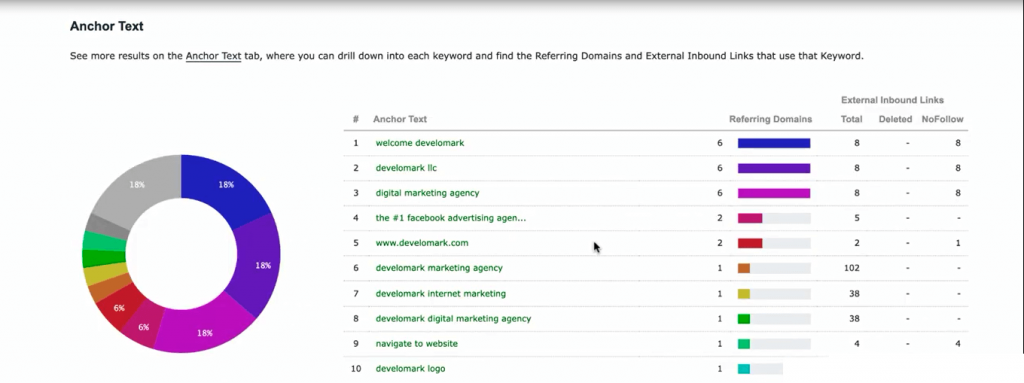Click the yellow bar for develomark internet marketing
The width and height of the screenshot is (1024, 383).
tap(744, 293)
